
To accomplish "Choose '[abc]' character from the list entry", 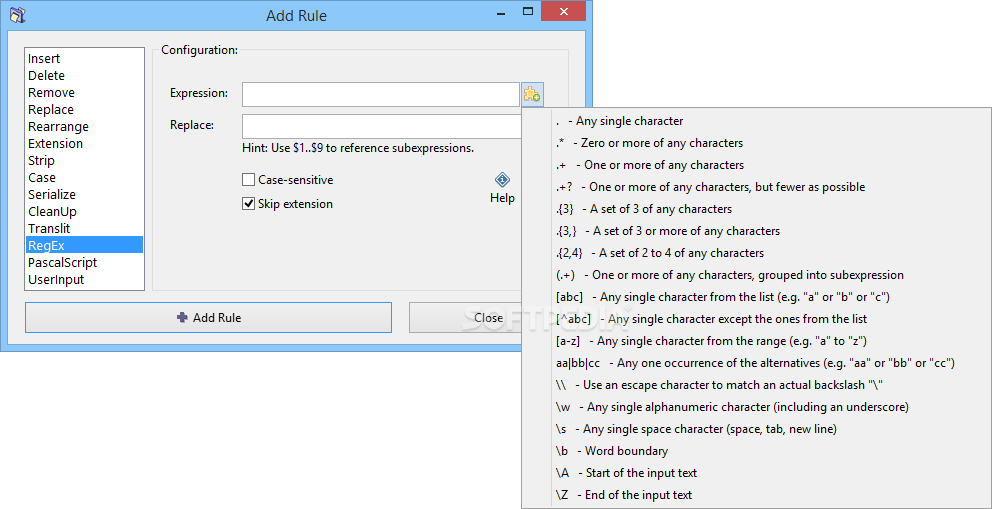I will point(757,297).
